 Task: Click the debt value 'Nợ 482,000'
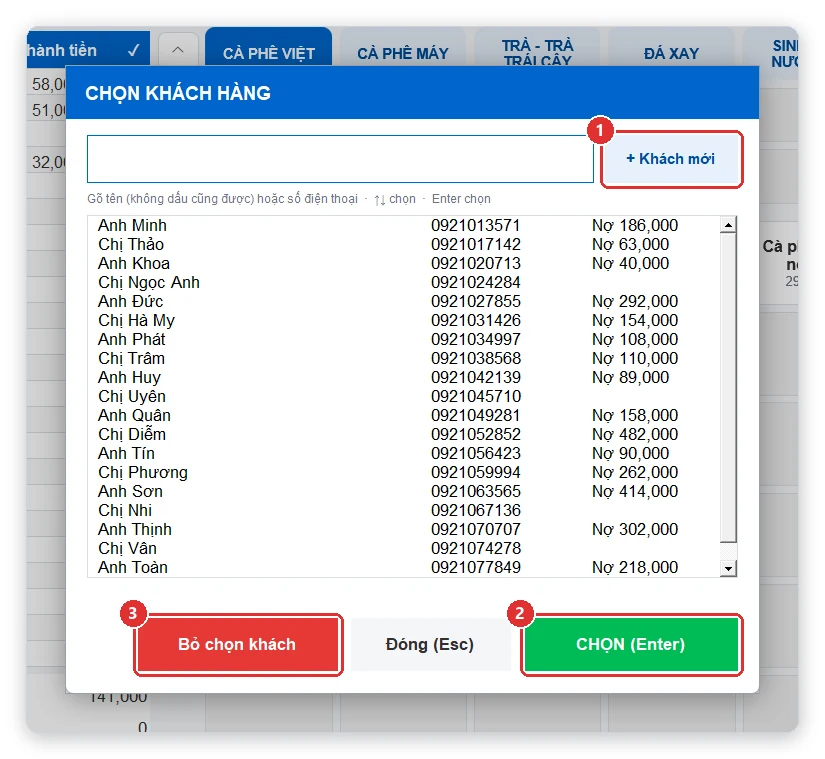pyautogui.click(x=635, y=434)
